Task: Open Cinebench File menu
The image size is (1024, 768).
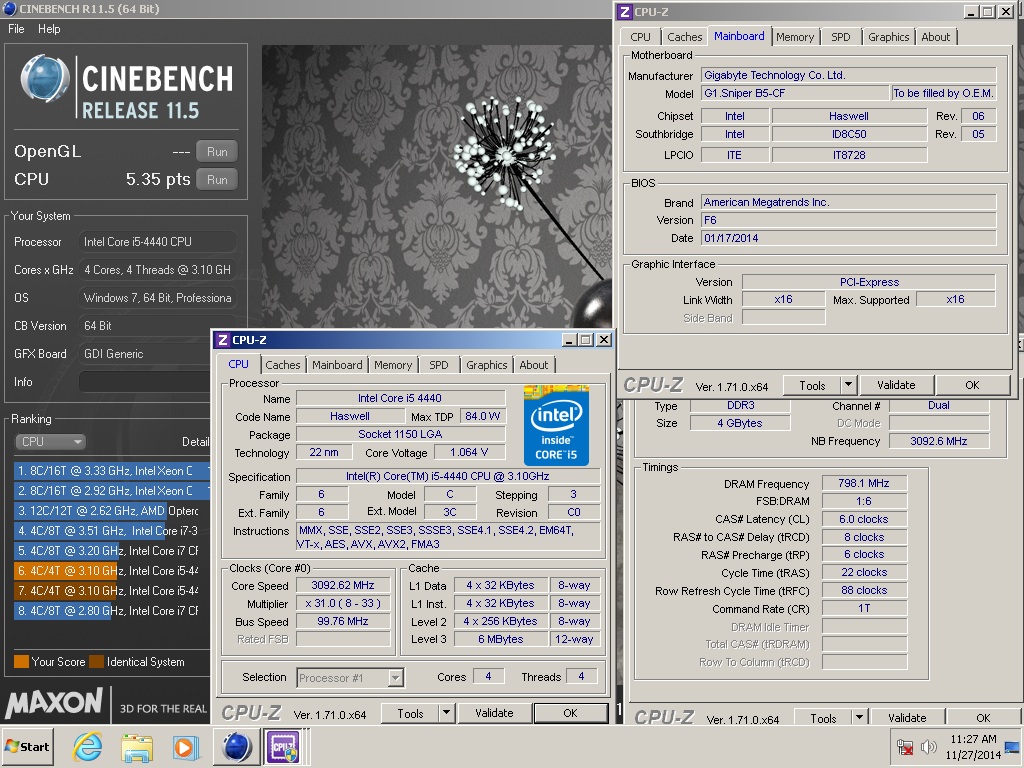Action: [x=16, y=29]
